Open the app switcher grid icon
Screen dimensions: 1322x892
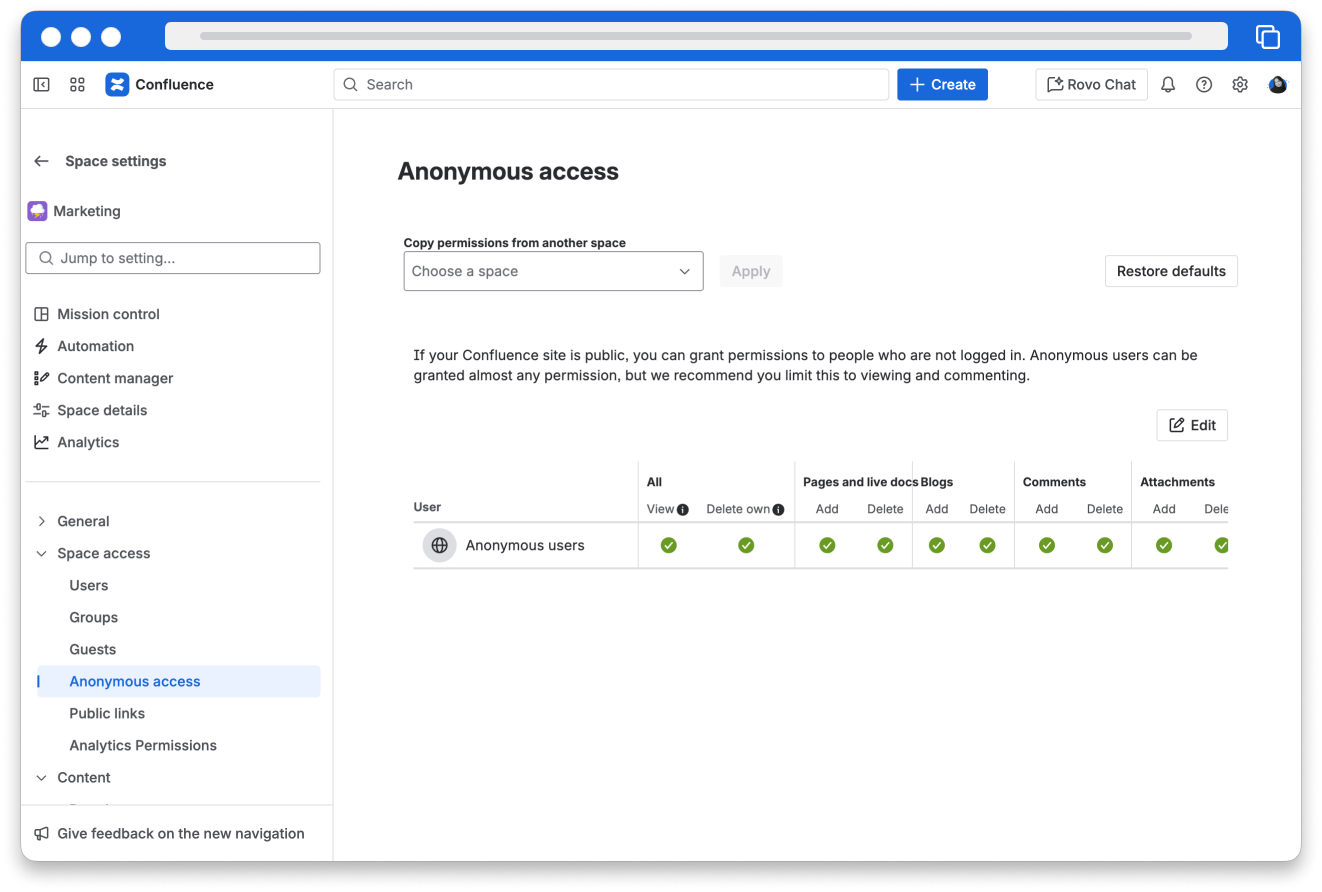(77, 85)
